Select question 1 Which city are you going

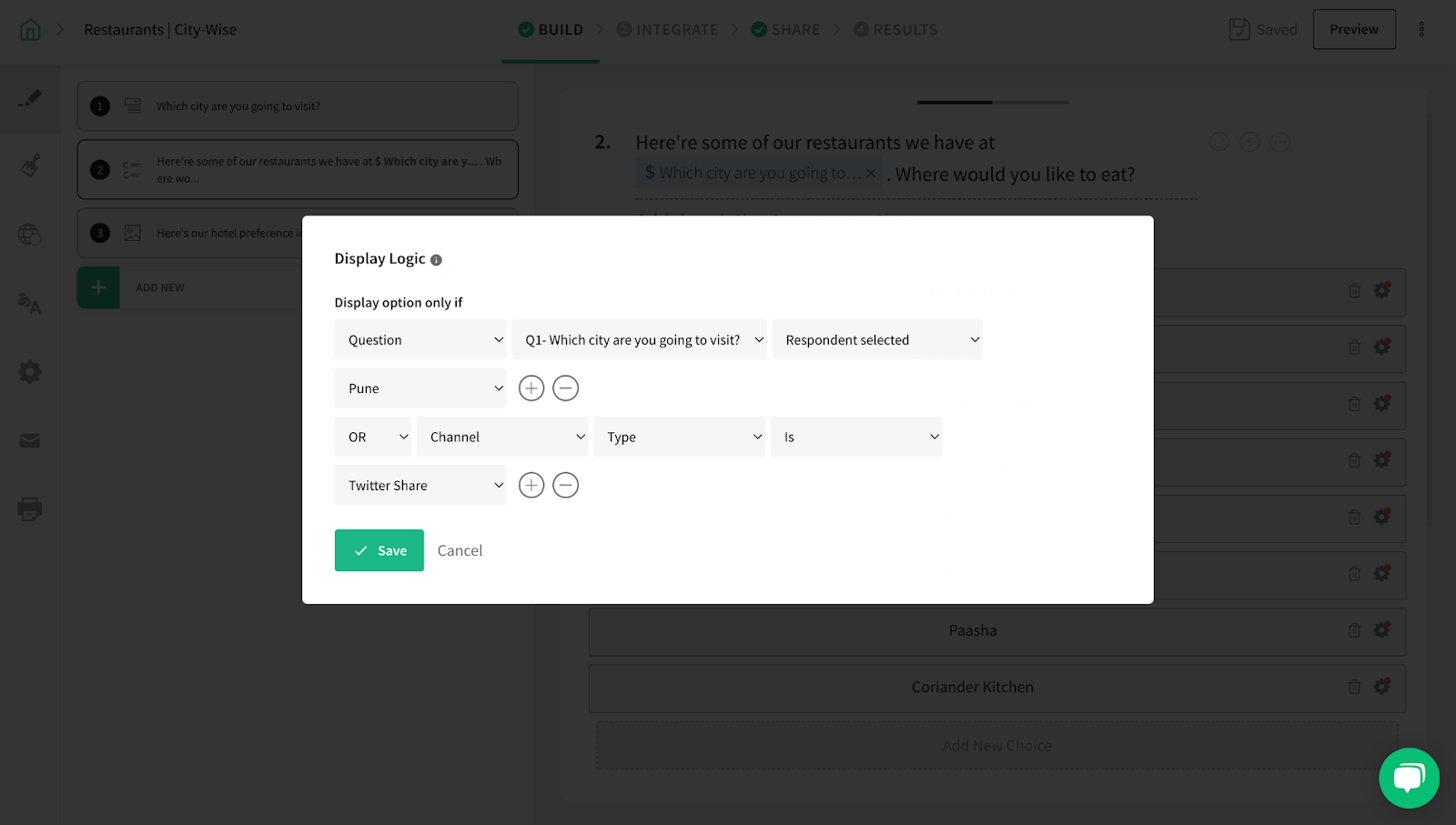click(x=298, y=106)
